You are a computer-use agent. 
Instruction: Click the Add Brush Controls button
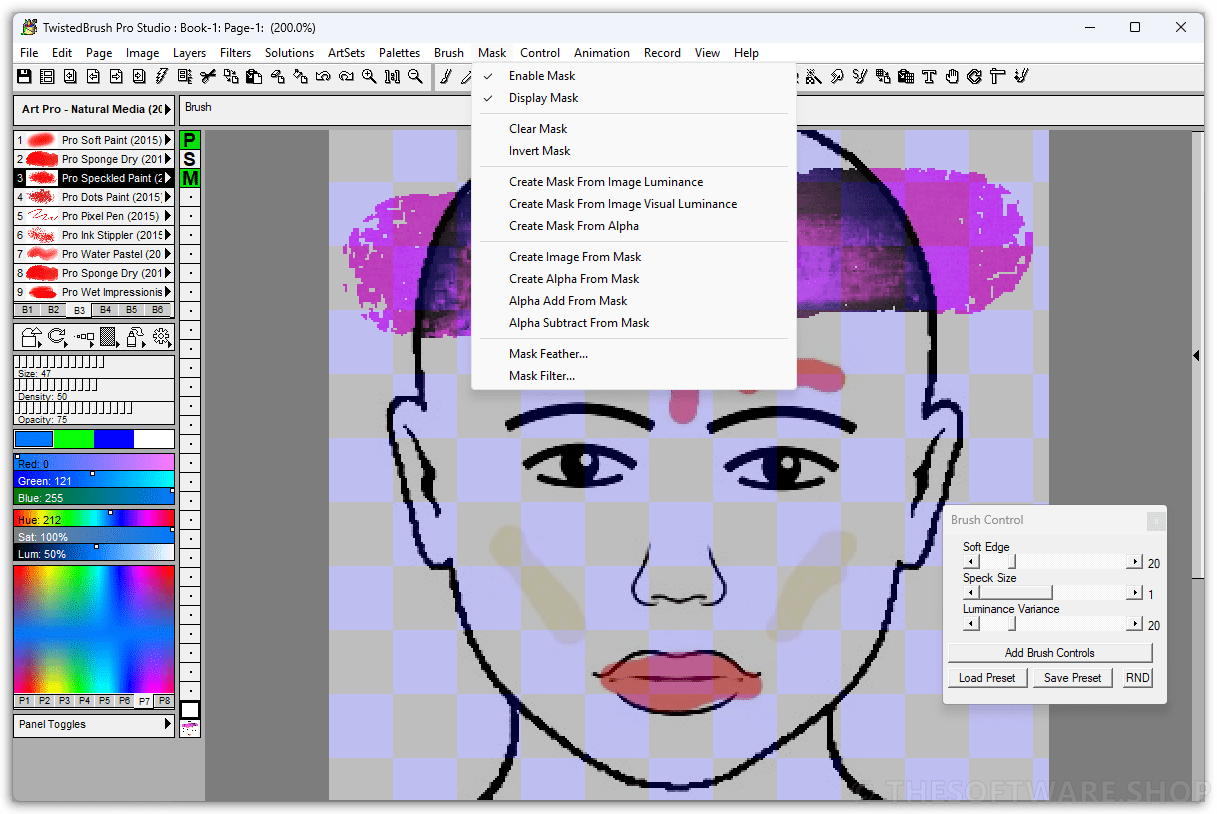coord(1050,653)
